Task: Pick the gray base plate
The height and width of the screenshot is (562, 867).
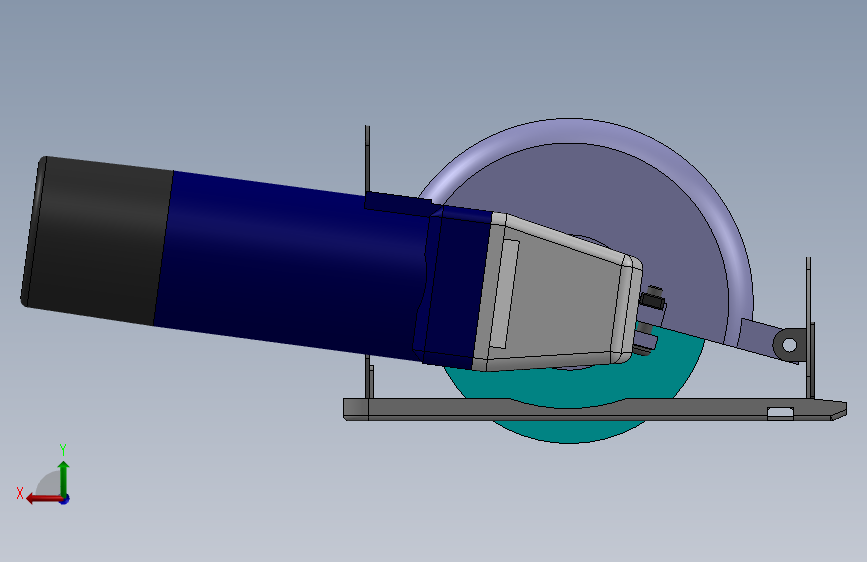Action: [x=594, y=409]
